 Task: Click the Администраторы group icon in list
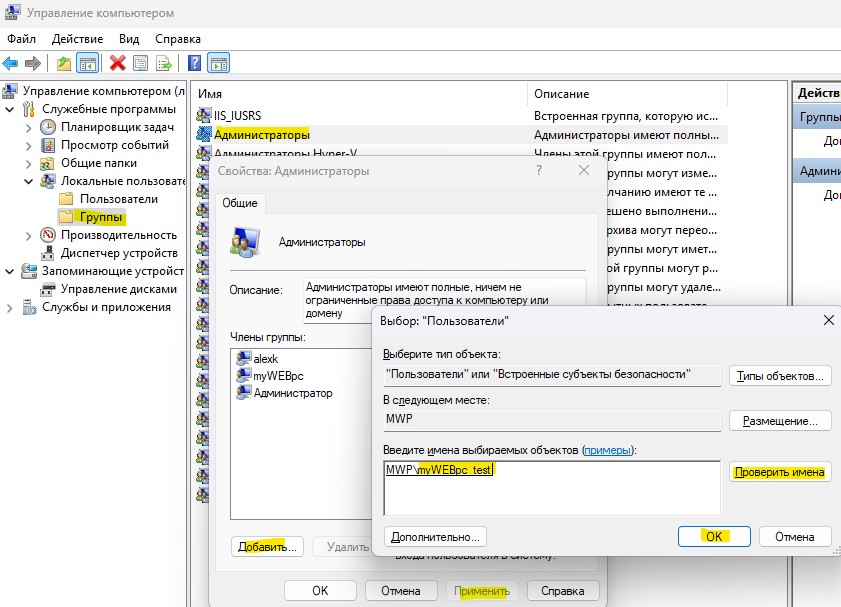tap(204, 134)
